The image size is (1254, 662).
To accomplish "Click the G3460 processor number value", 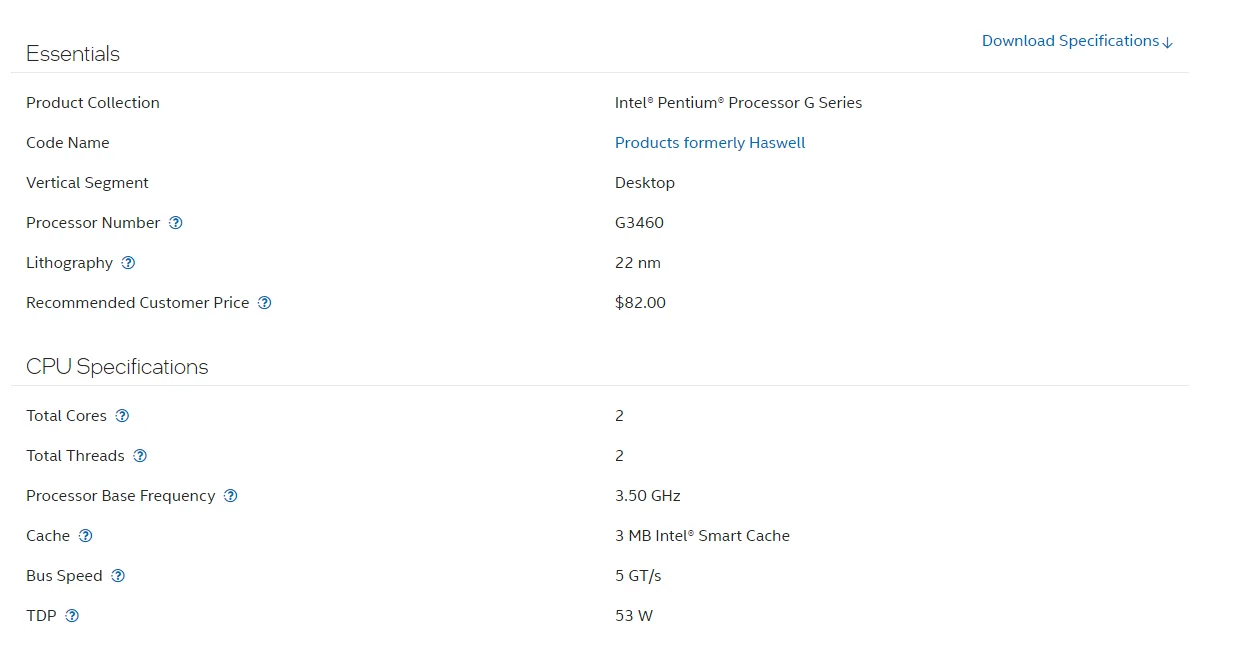I will click(639, 223).
